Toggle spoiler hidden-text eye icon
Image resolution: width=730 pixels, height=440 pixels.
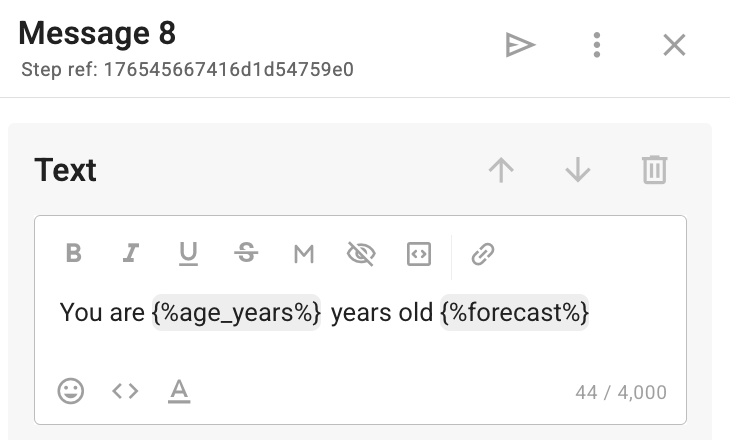pos(361,254)
